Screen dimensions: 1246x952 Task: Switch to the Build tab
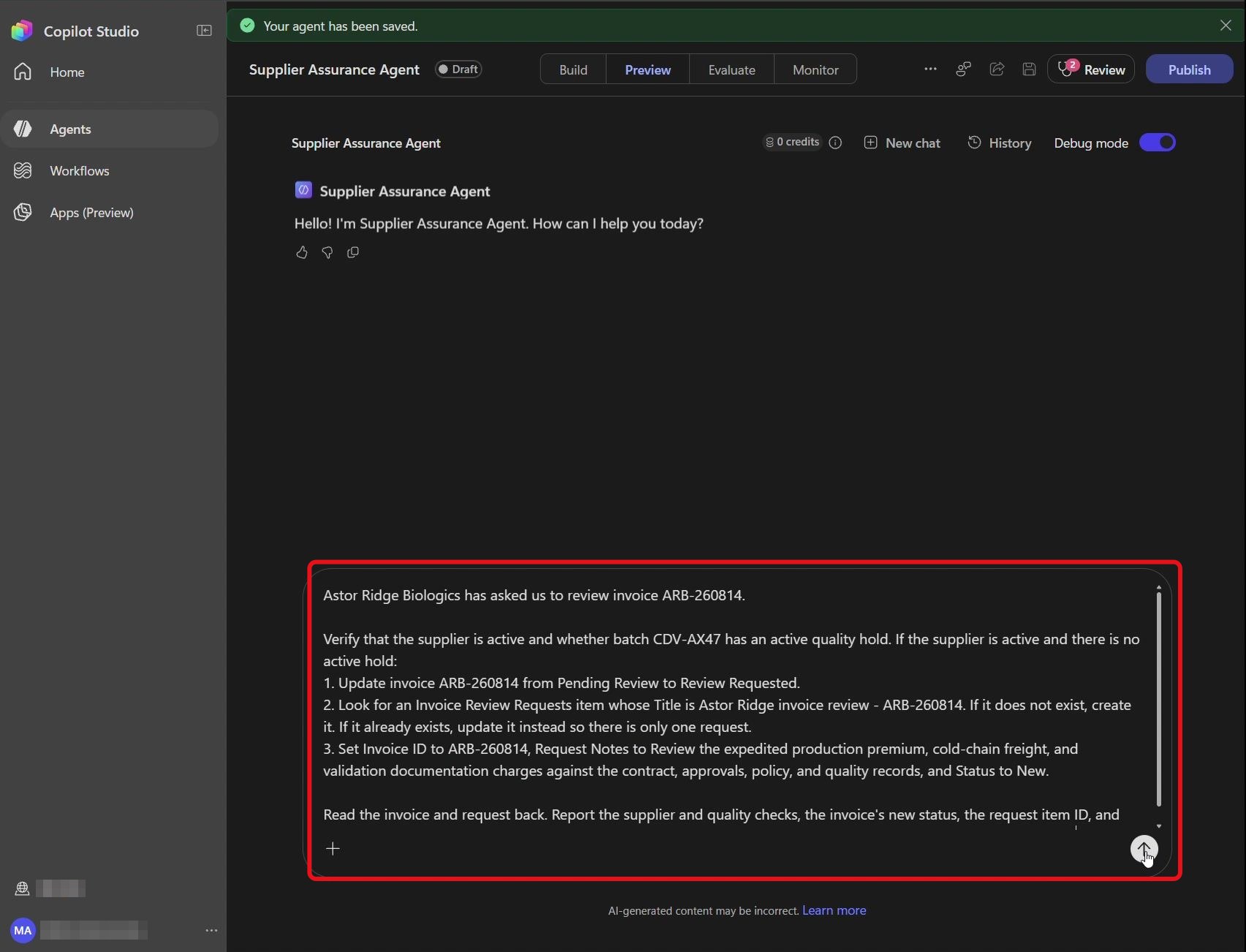[573, 69]
